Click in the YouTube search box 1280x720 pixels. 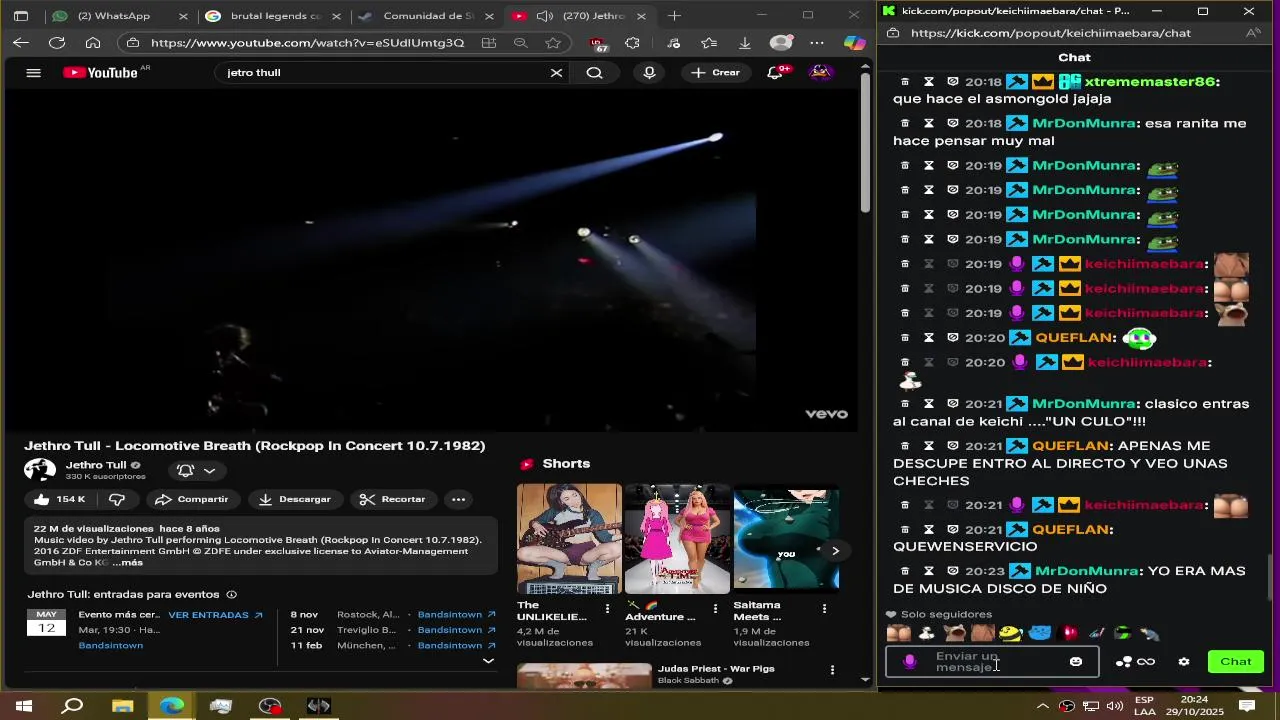[385, 73]
